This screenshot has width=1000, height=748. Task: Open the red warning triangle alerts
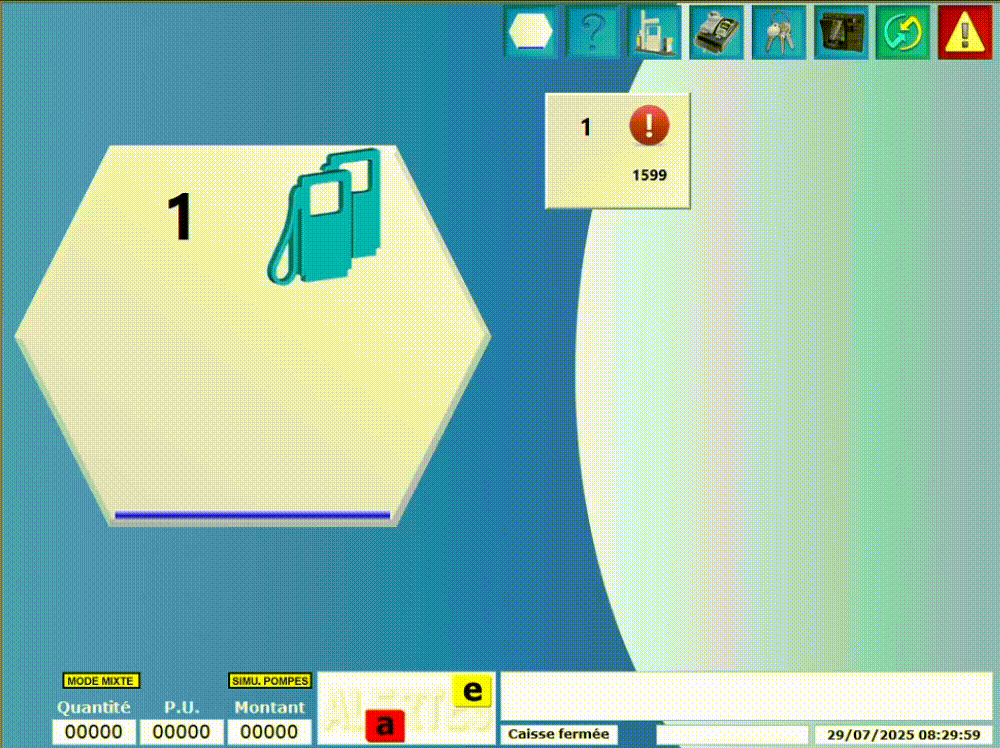click(965, 32)
